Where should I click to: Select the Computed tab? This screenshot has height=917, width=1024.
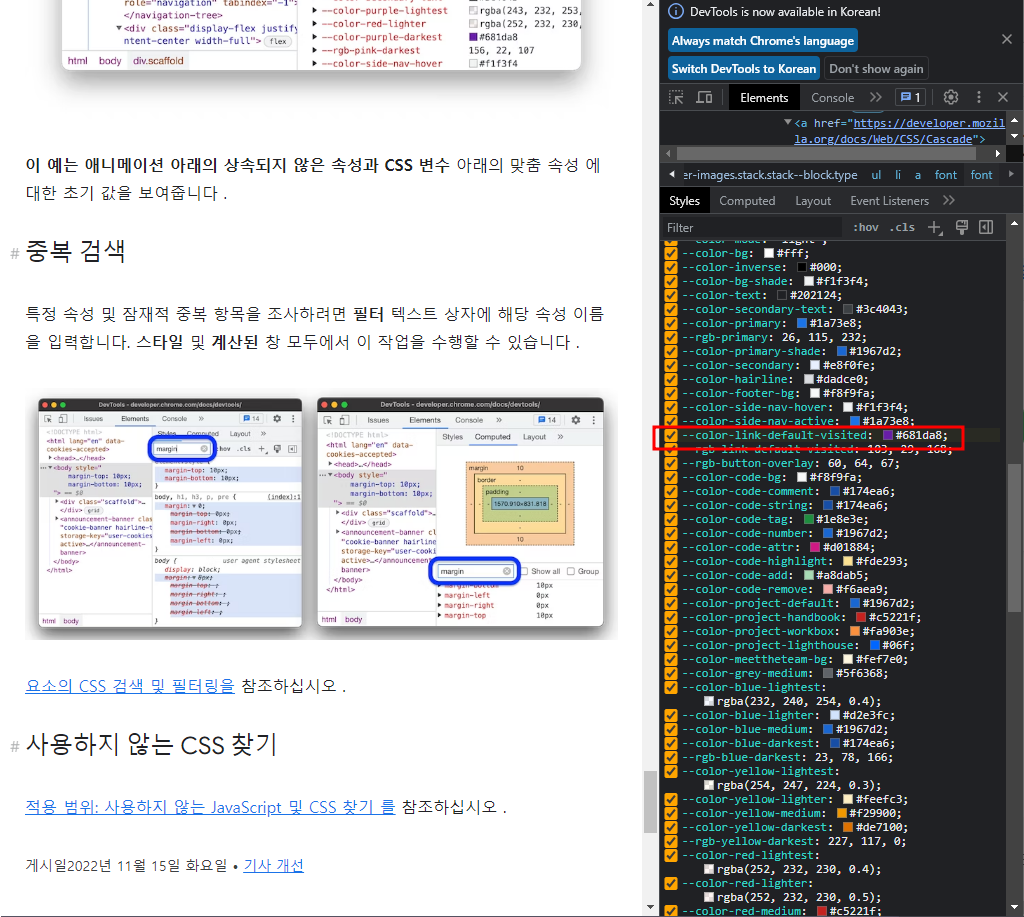click(747, 201)
